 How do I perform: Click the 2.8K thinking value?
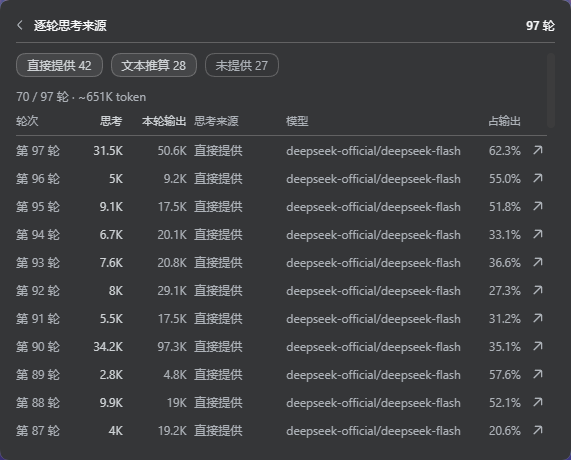111,374
